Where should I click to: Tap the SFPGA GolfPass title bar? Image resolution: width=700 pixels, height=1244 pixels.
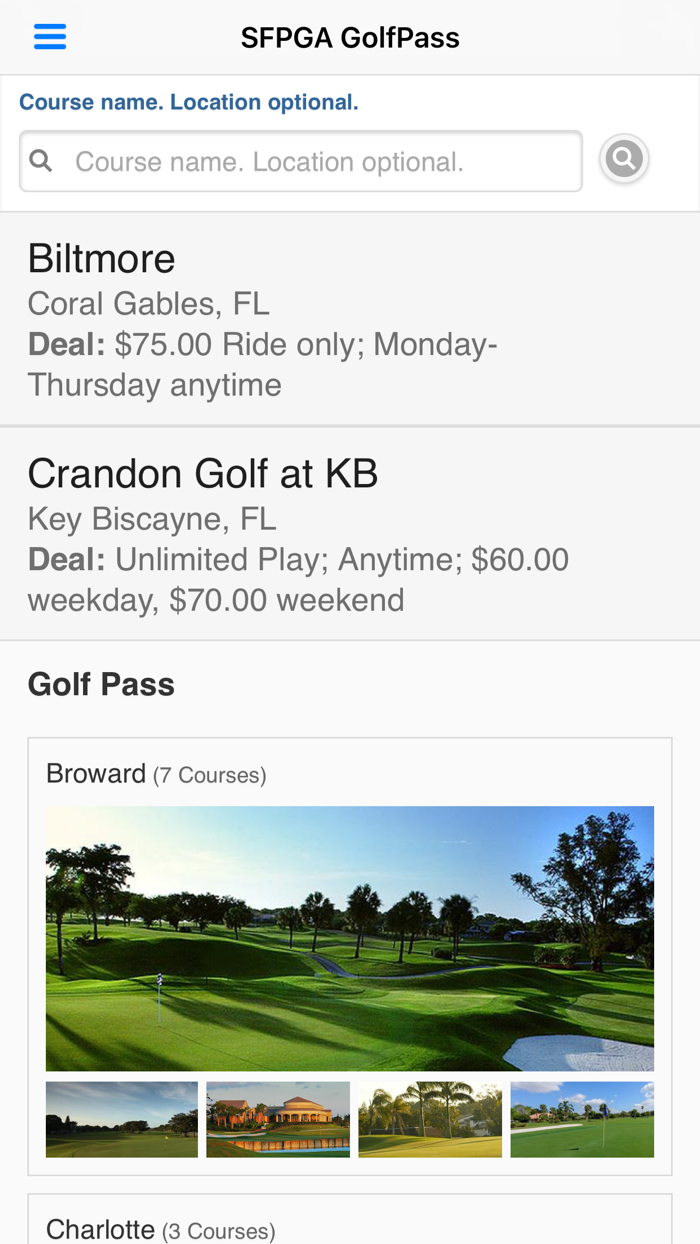click(x=350, y=37)
